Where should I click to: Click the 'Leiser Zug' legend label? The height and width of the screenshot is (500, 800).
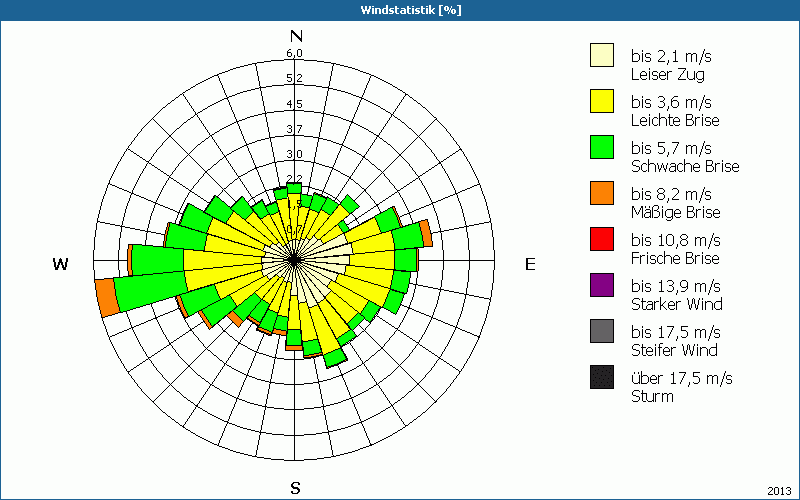pos(668,74)
